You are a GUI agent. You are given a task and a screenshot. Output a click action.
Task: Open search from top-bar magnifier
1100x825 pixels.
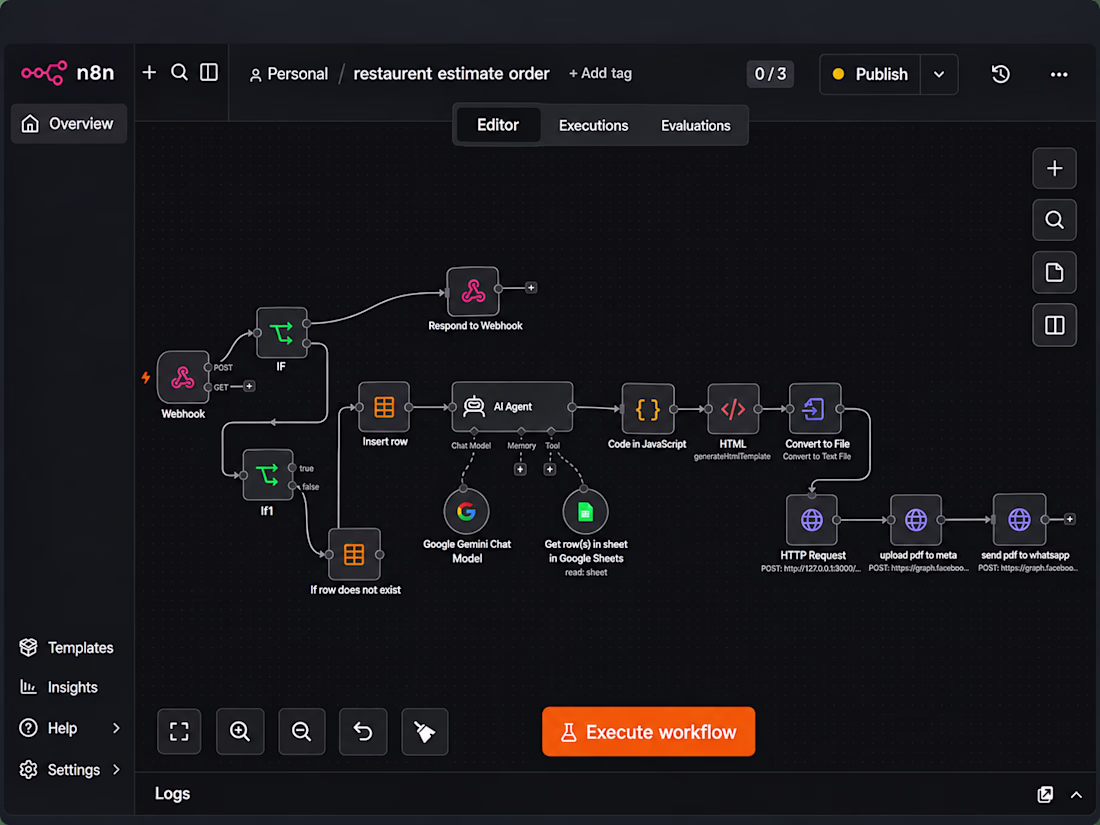click(x=179, y=72)
